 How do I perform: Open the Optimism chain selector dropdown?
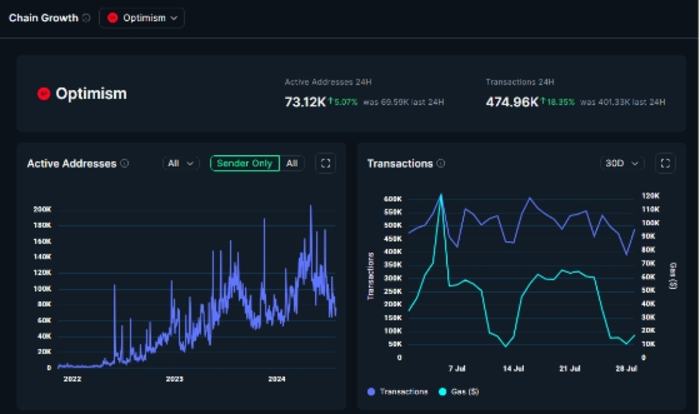pyautogui.click(x=142, y=18)
